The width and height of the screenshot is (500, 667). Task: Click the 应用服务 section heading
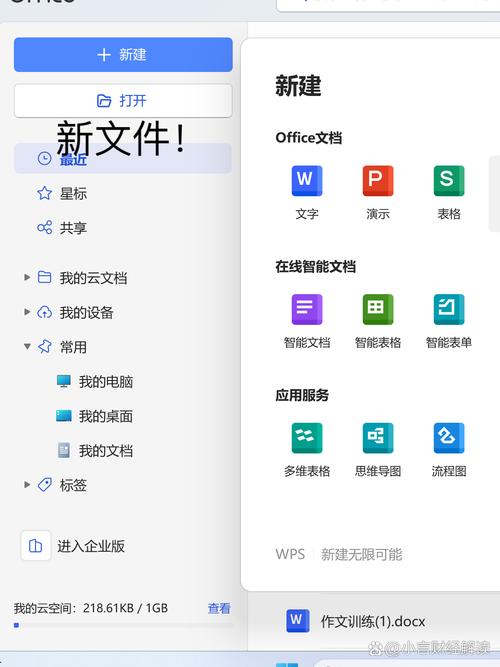click(302, 395)
